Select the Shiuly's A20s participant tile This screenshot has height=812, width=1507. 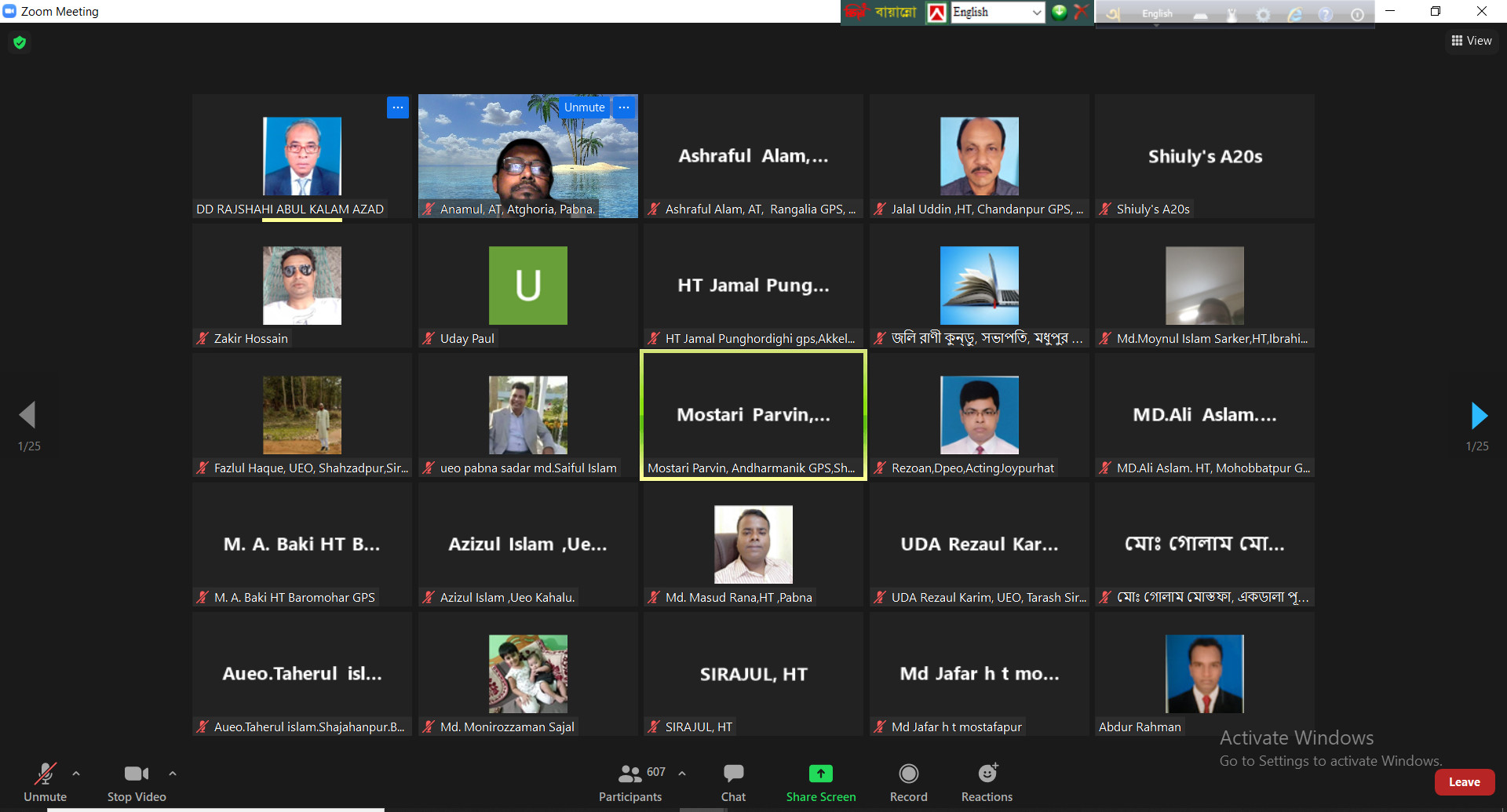pos(1205,156)
